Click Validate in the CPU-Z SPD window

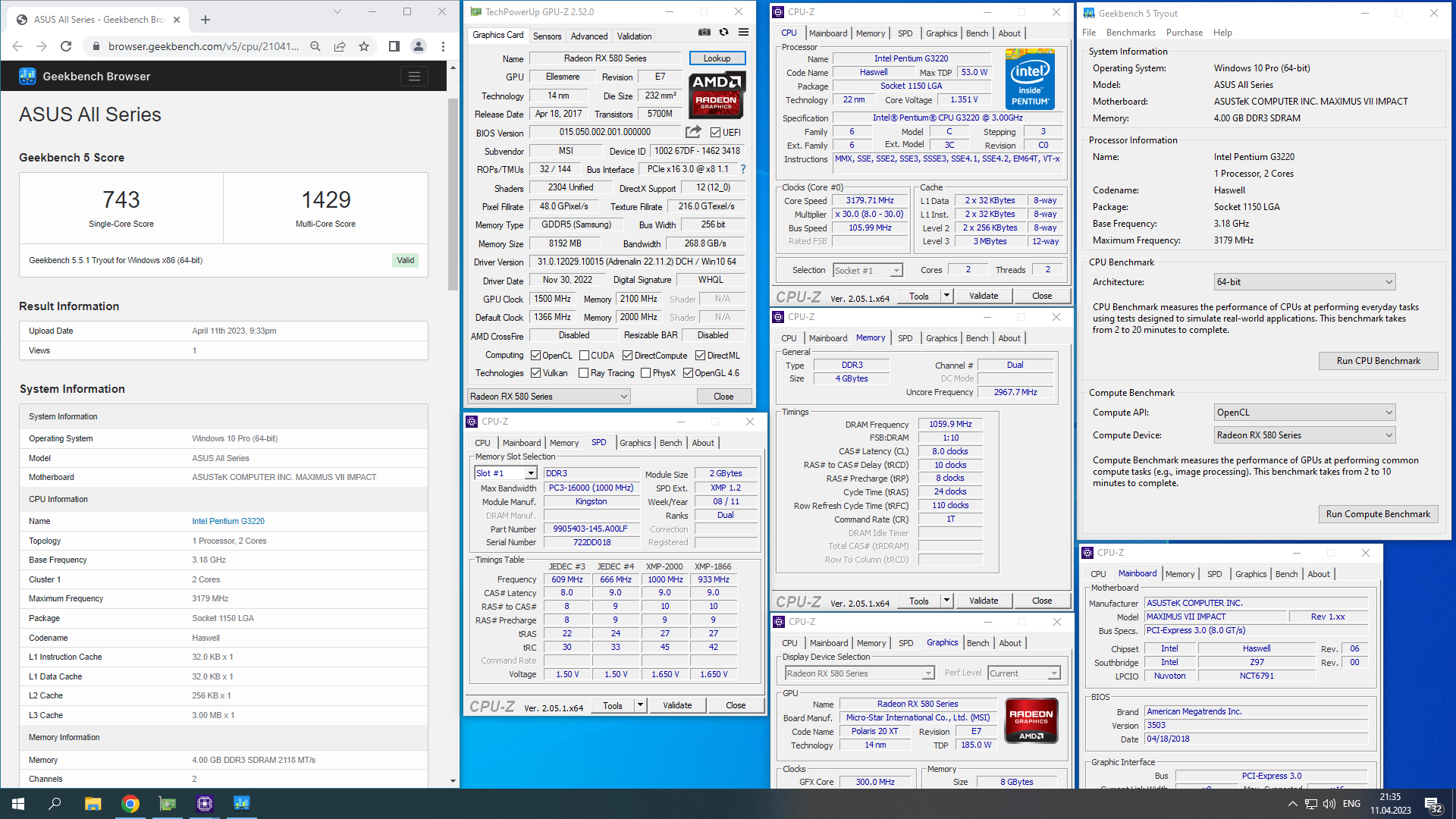click(x=677, y=705)
